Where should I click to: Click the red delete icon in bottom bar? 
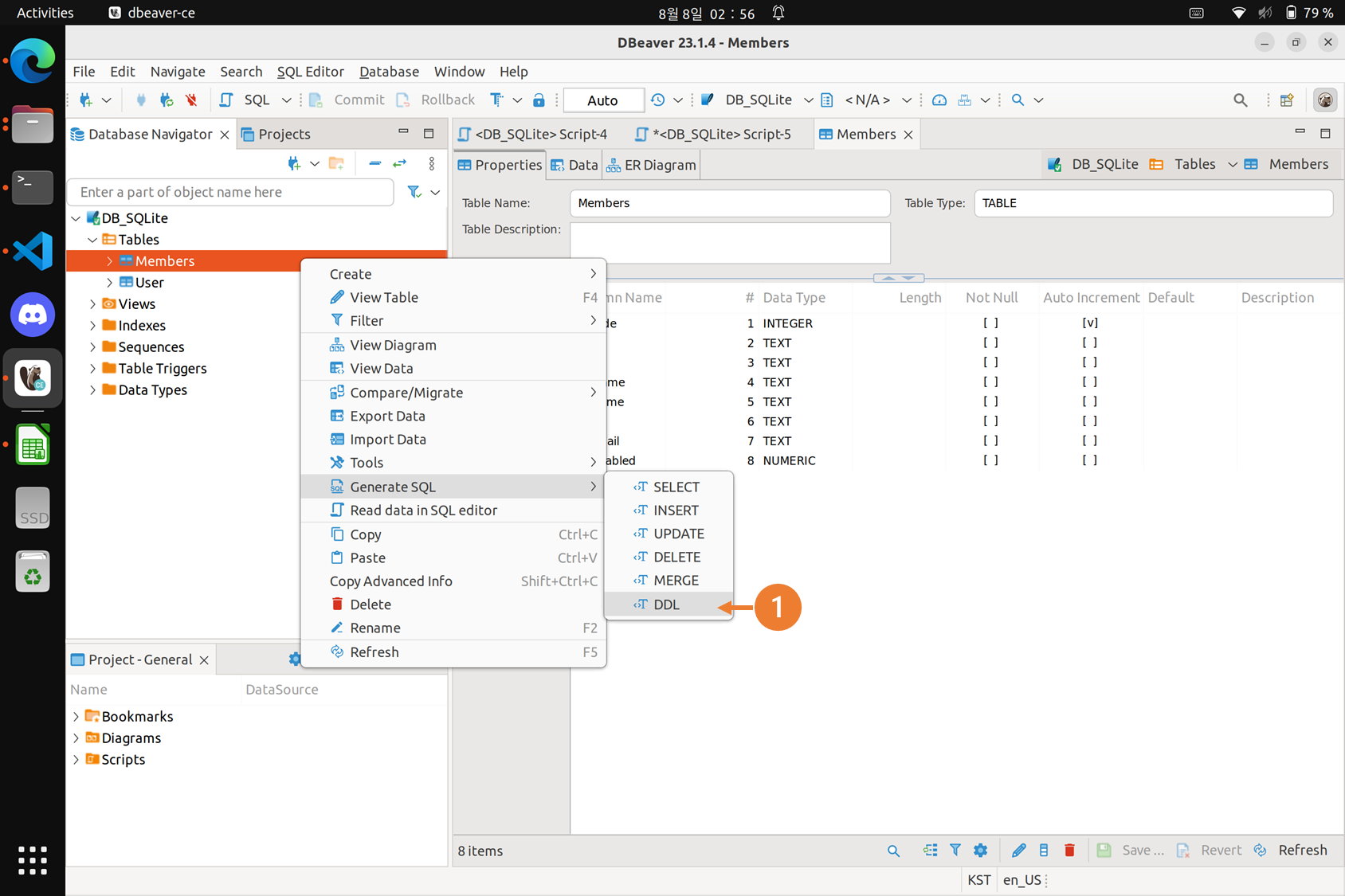pyautogui.click(x=1069, y=851)
